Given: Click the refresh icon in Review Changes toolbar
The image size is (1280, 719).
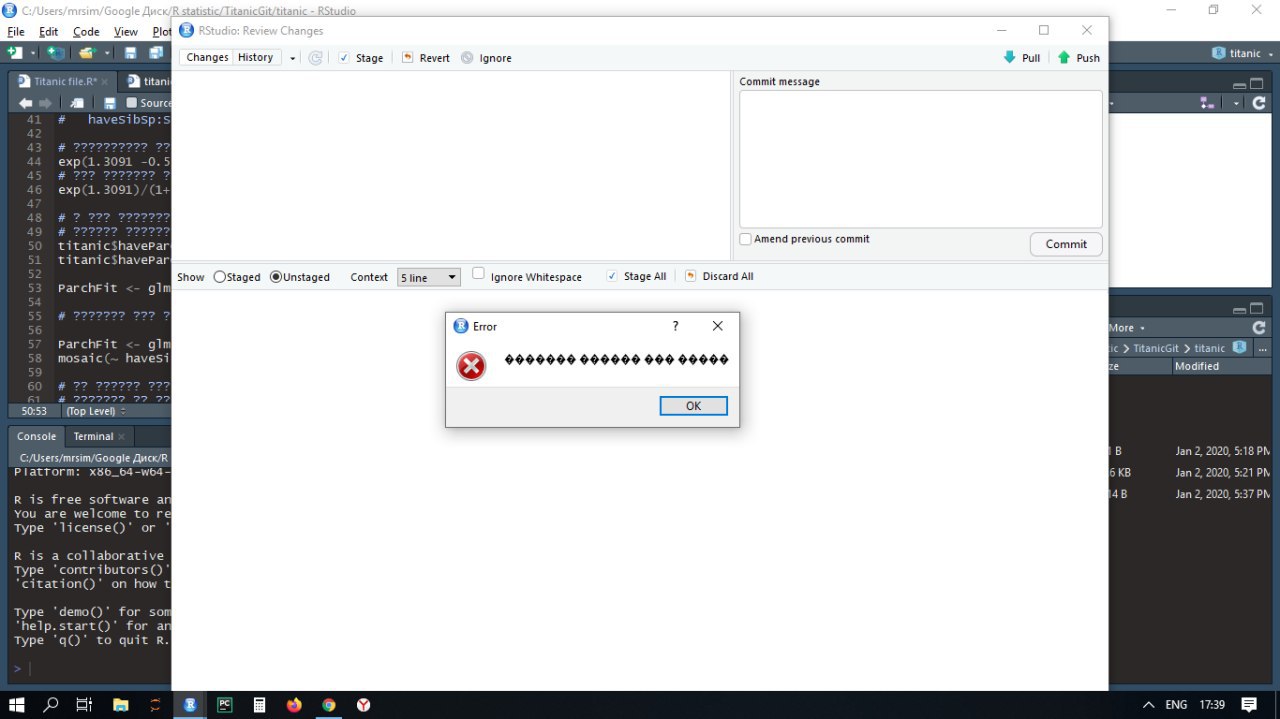Looking at the screenshot, I should pyautogui.click(x=315, y=58).
